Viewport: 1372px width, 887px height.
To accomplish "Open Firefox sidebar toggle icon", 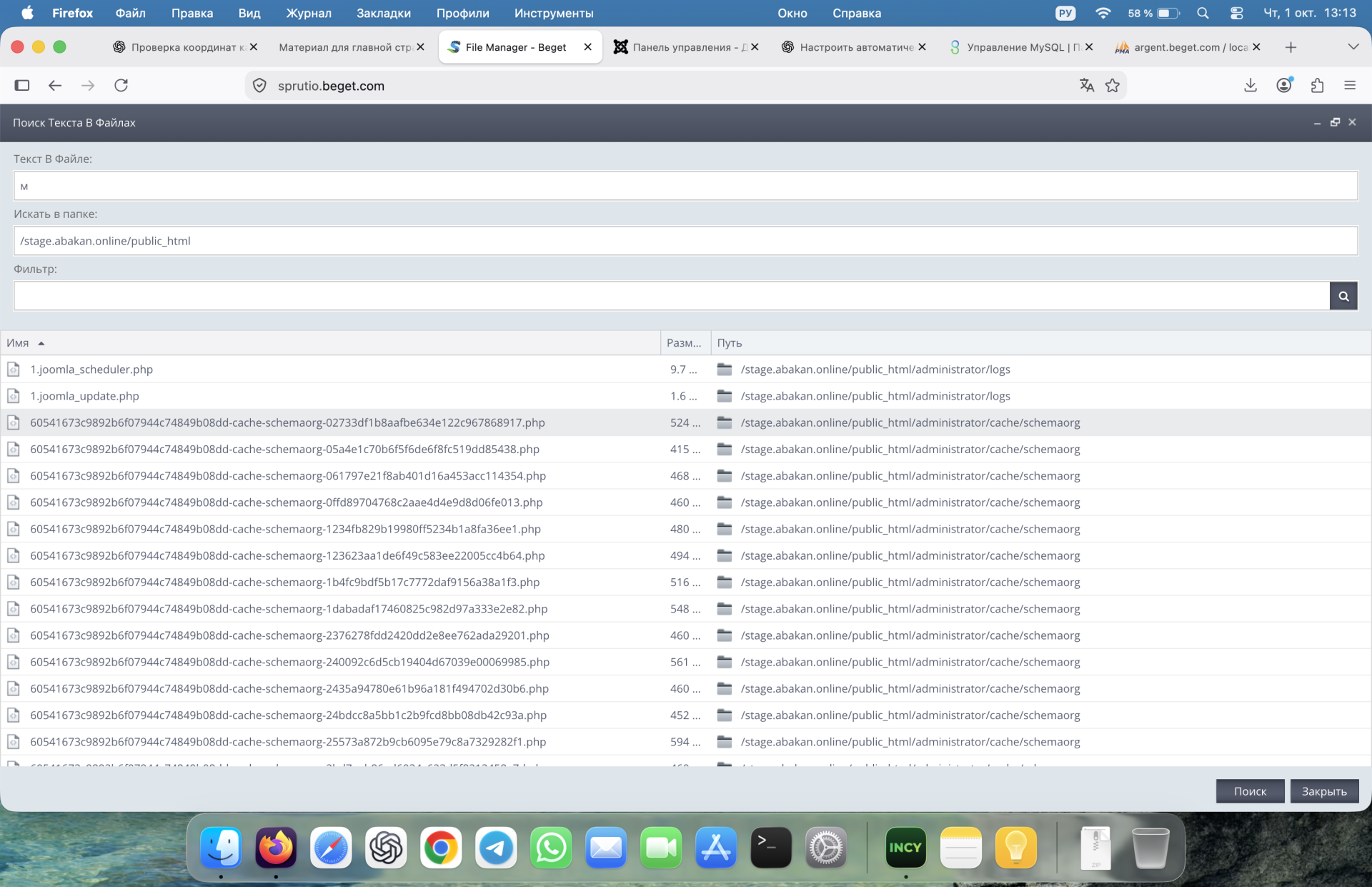I will 22,85.
